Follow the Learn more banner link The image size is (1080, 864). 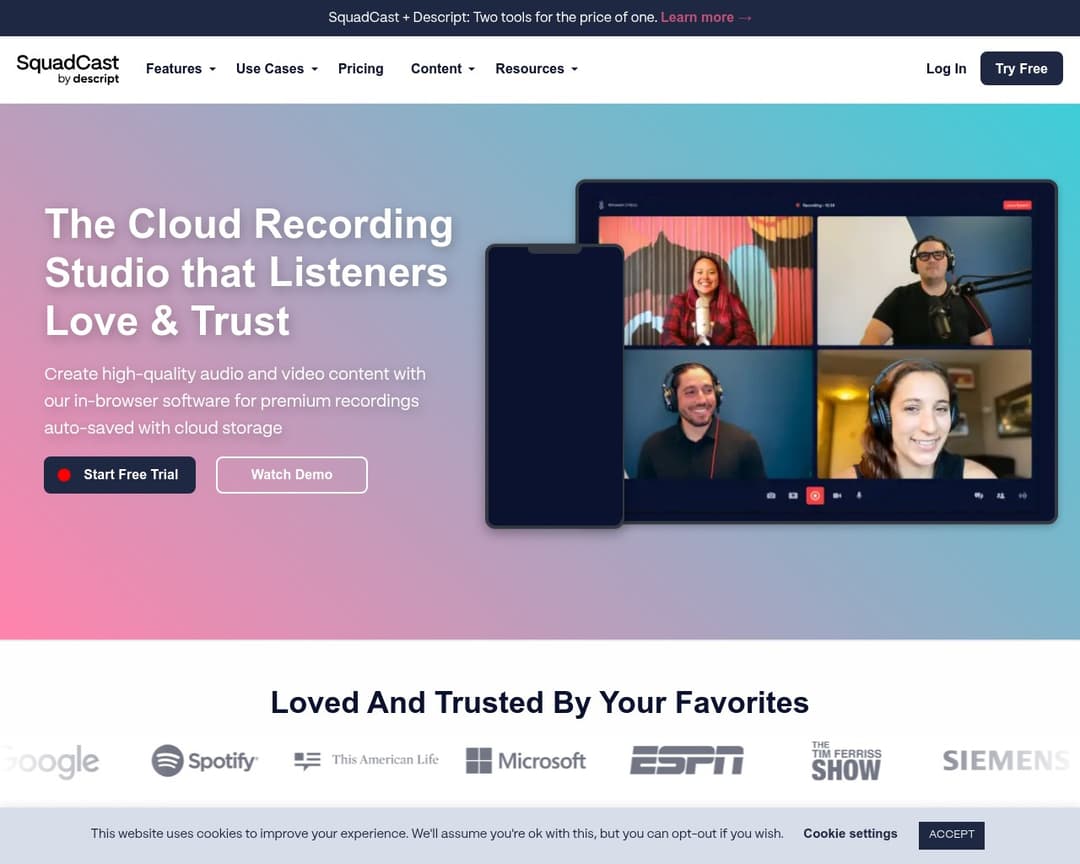[x=706, y=18]
